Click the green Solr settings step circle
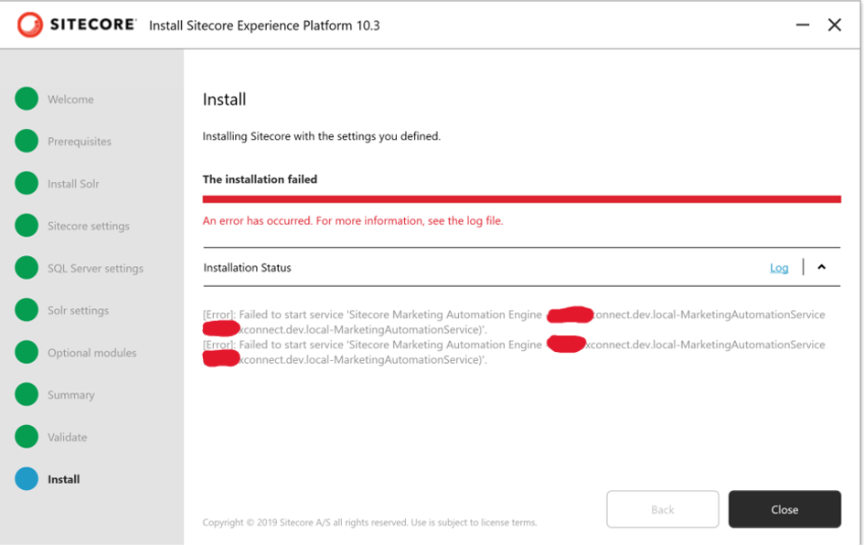The height and width of the screenshot is (546, 864). (26, 310)
